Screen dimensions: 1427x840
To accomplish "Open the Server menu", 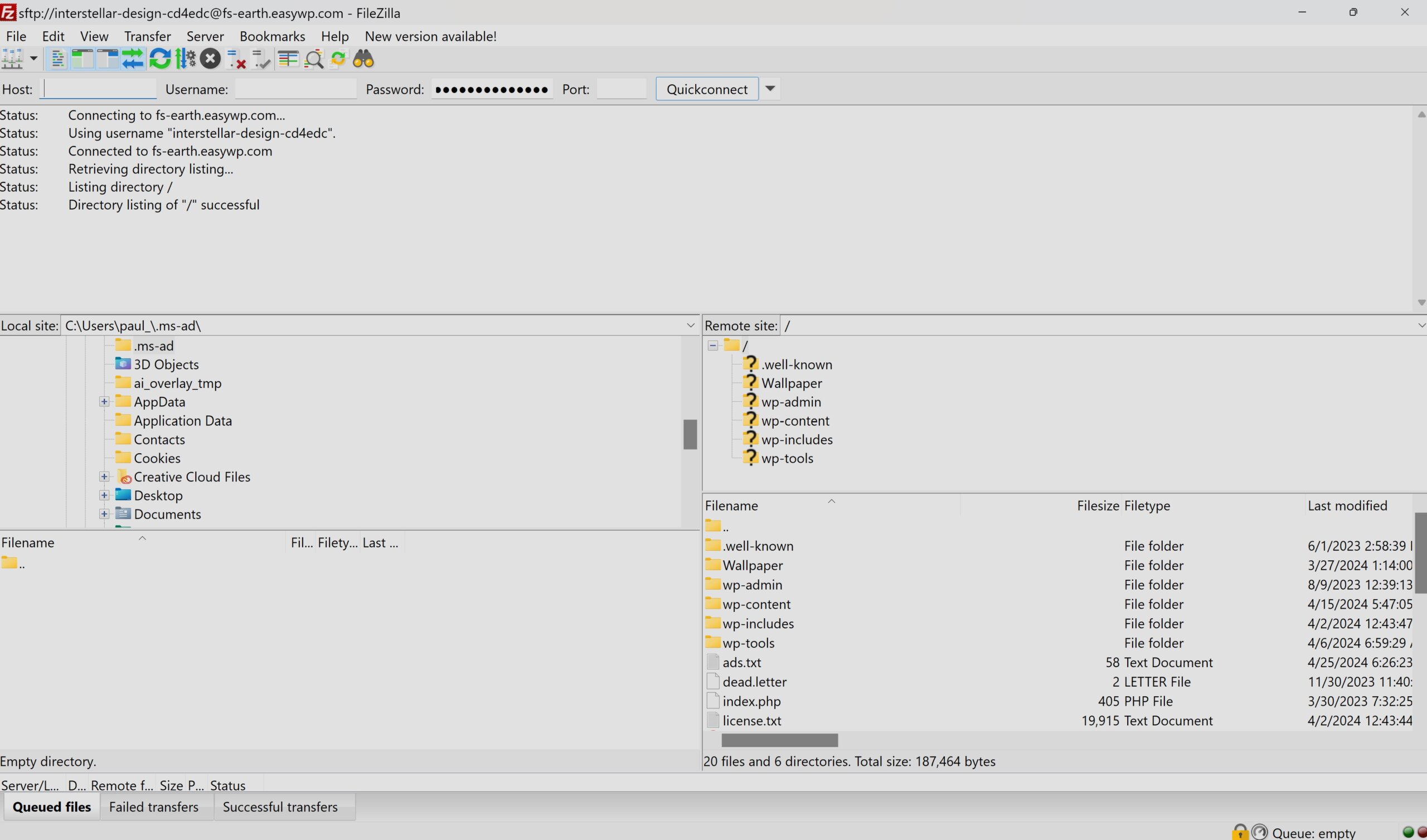I will click(205, 36).
